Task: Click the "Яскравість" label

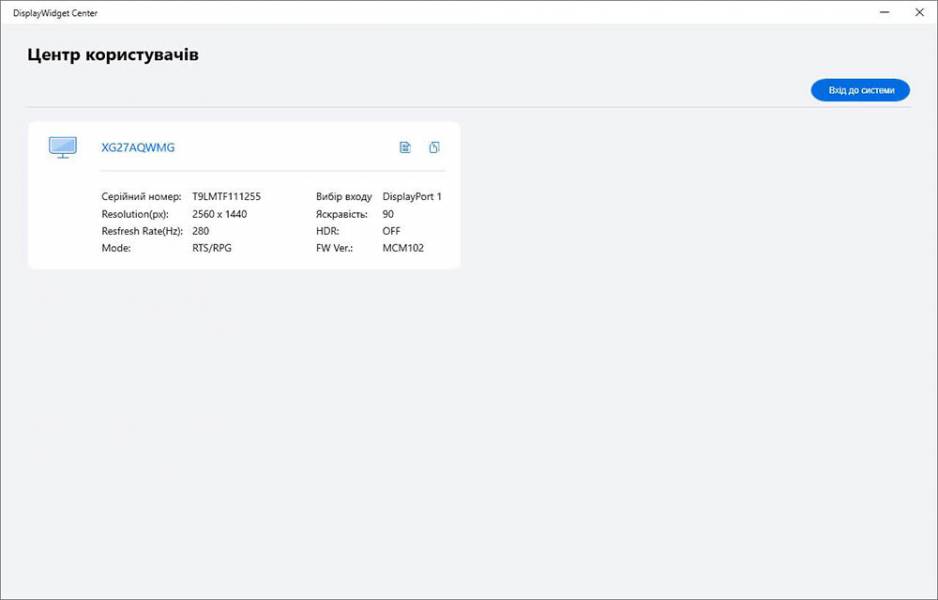Action: coord(342,214)
